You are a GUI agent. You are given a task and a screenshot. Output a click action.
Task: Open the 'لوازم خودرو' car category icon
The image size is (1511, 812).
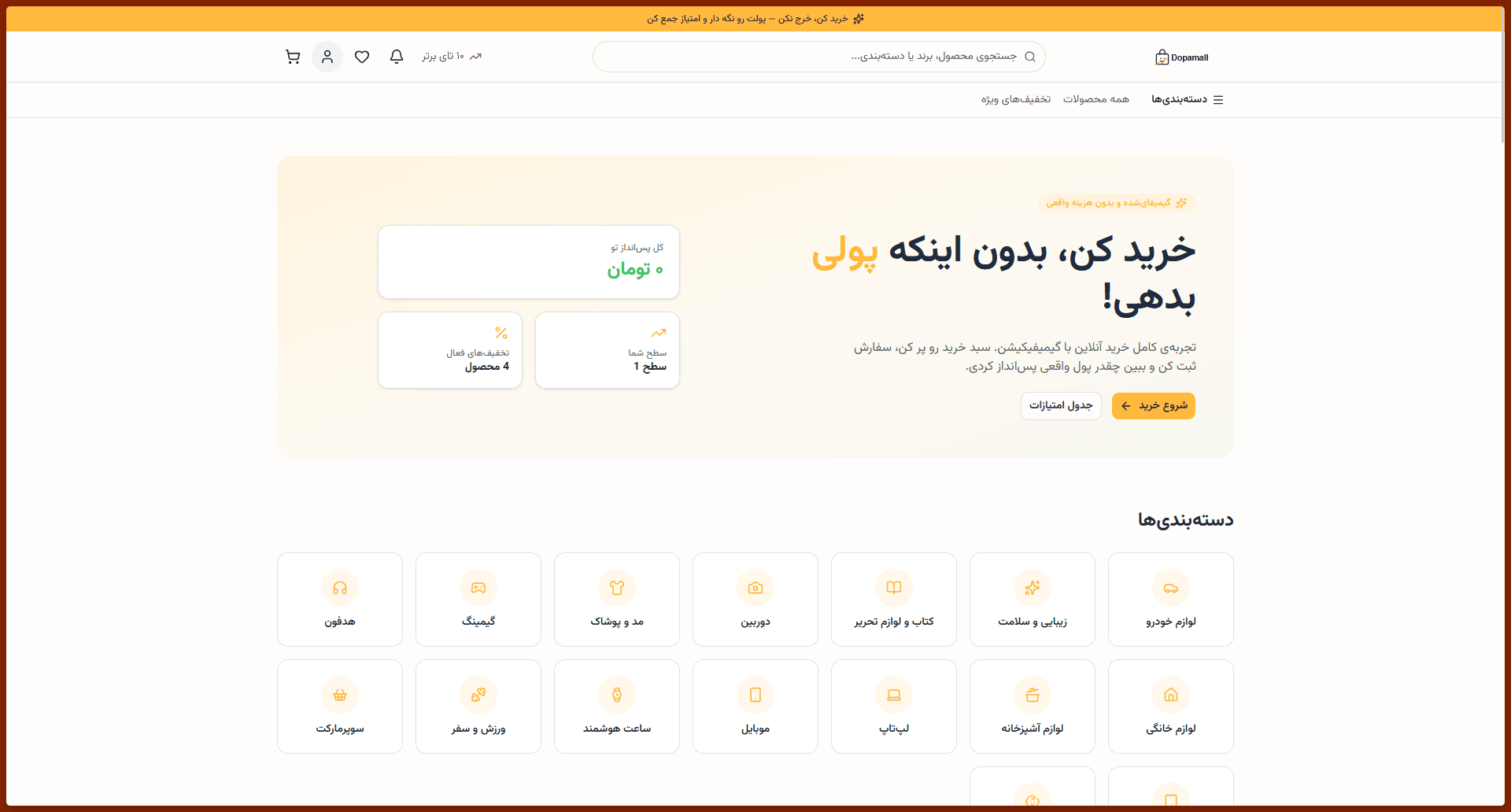1171,588
